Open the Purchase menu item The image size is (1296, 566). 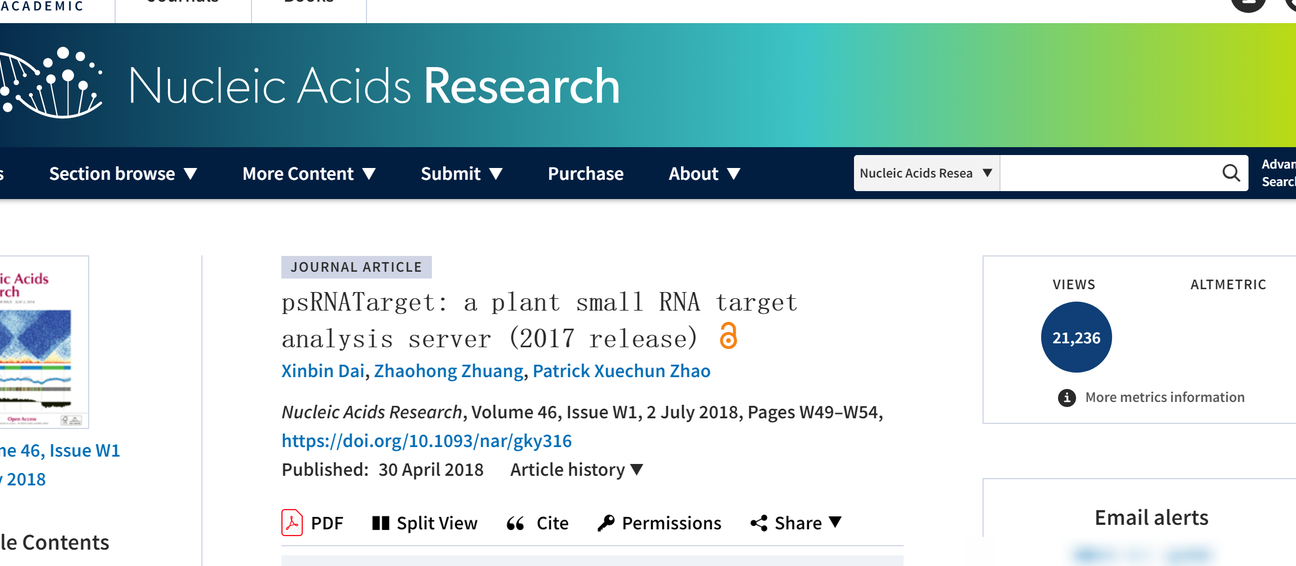(x=586, y=173)
